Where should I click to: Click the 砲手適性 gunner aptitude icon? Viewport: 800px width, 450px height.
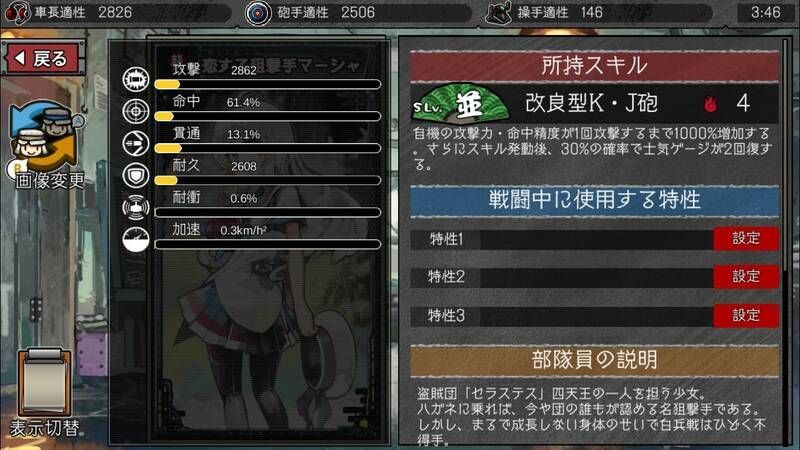pyautogui.click(x=258, y=13)
